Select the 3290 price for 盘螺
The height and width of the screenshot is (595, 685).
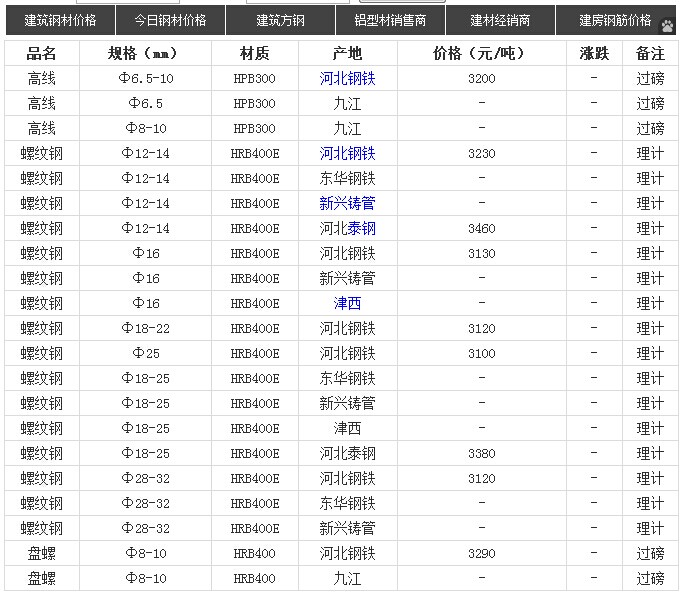[x=482, y=553]
